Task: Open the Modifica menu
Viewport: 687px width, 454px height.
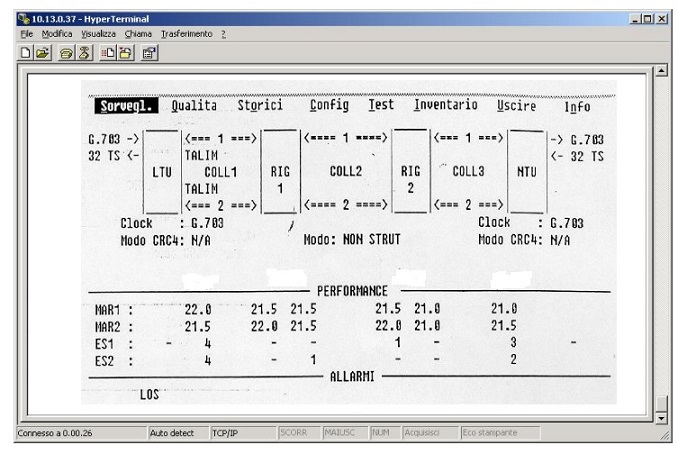Action: coord(56,34)
